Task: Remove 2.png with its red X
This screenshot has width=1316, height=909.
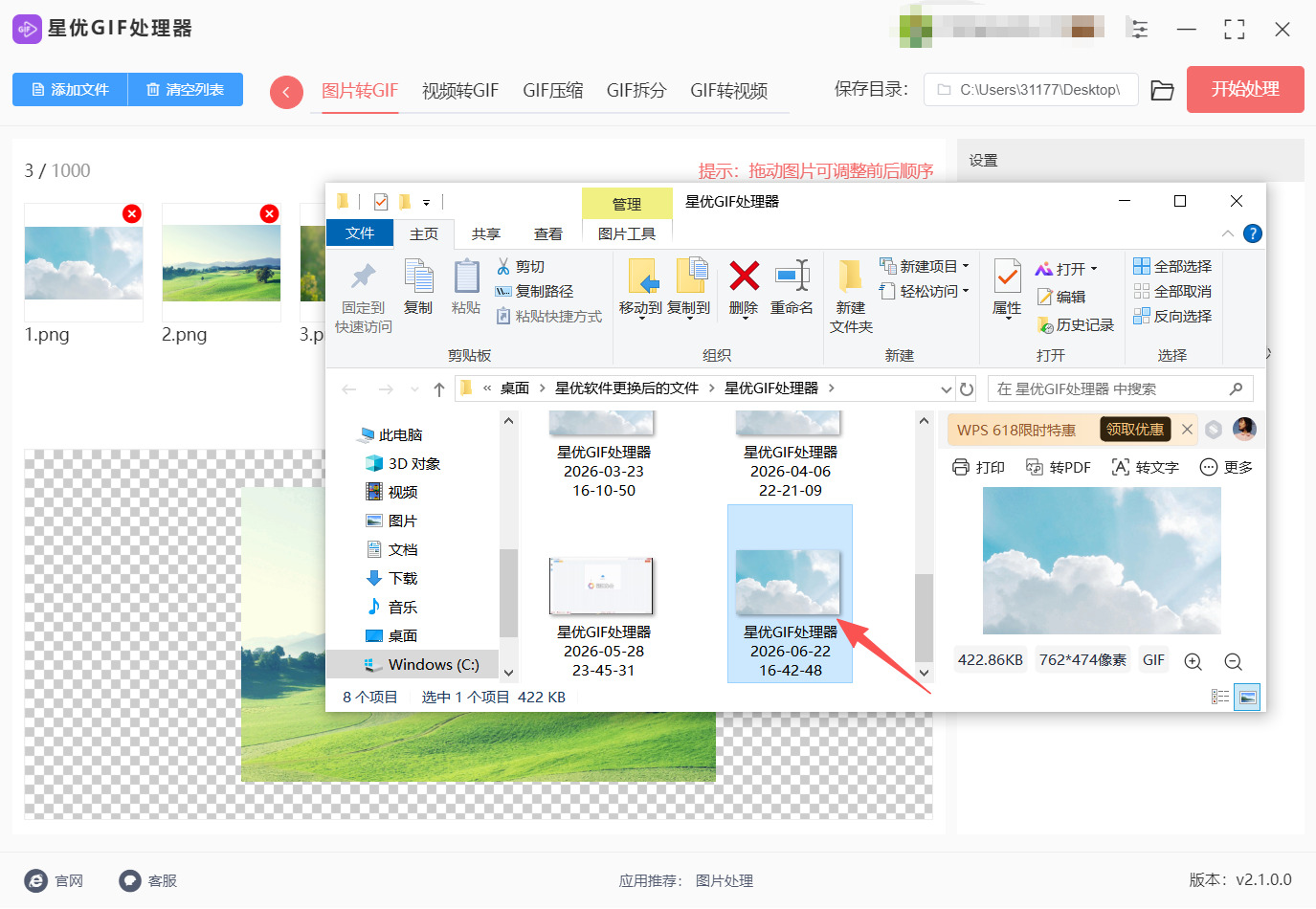Action: [270, 213]
